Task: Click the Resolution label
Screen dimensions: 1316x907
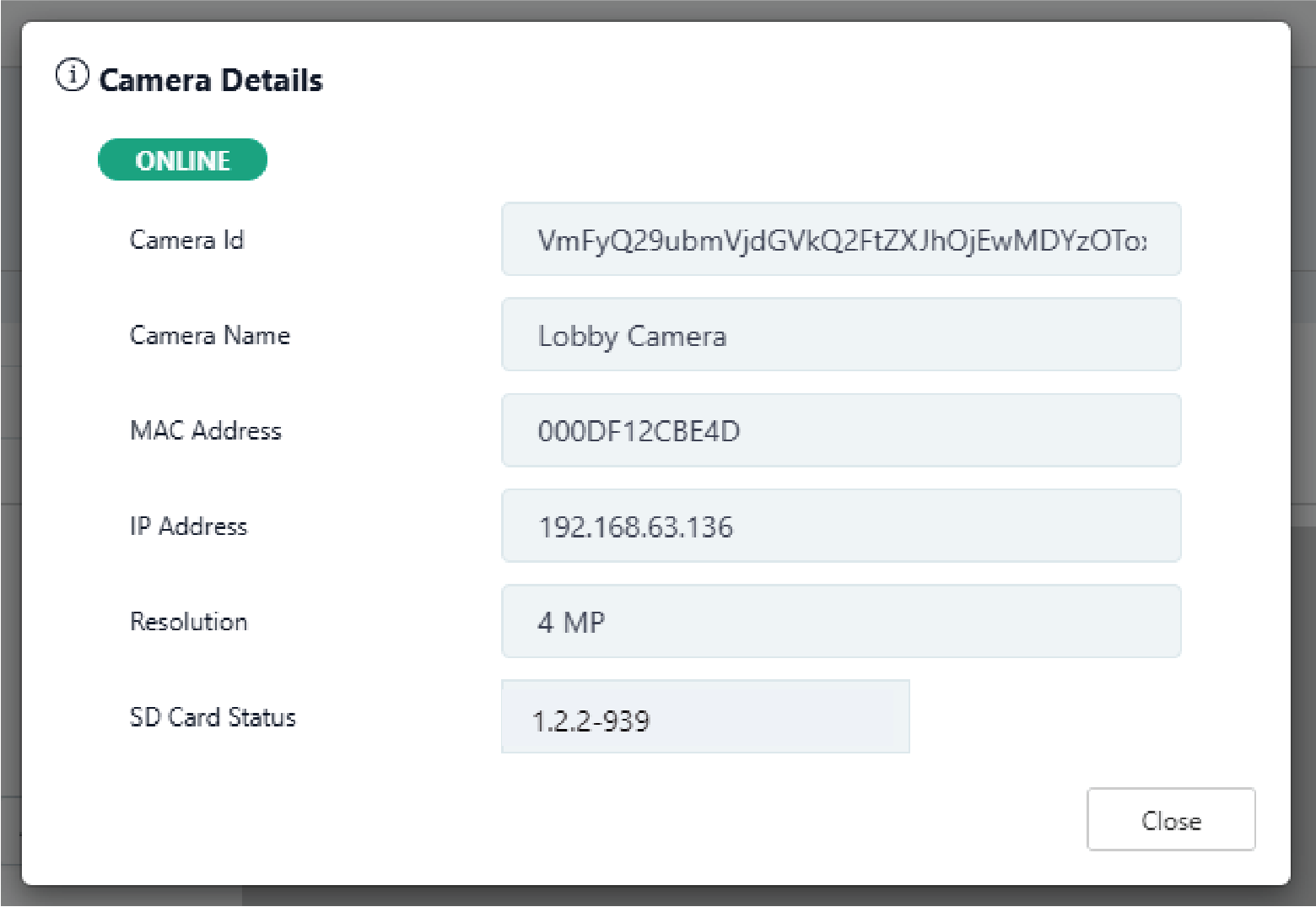Action: (x=188, y=622)
